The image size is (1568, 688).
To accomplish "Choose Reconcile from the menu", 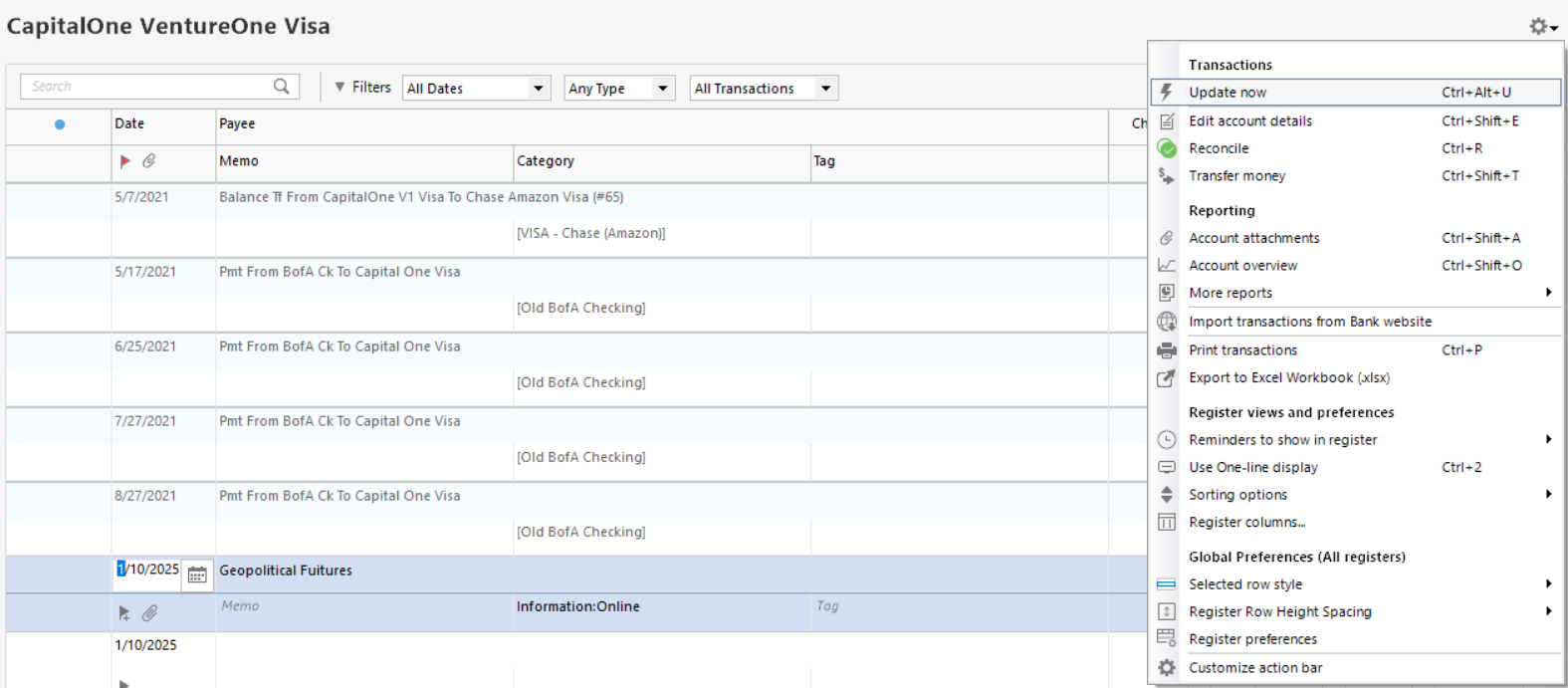I will [x=1356, y=148].
